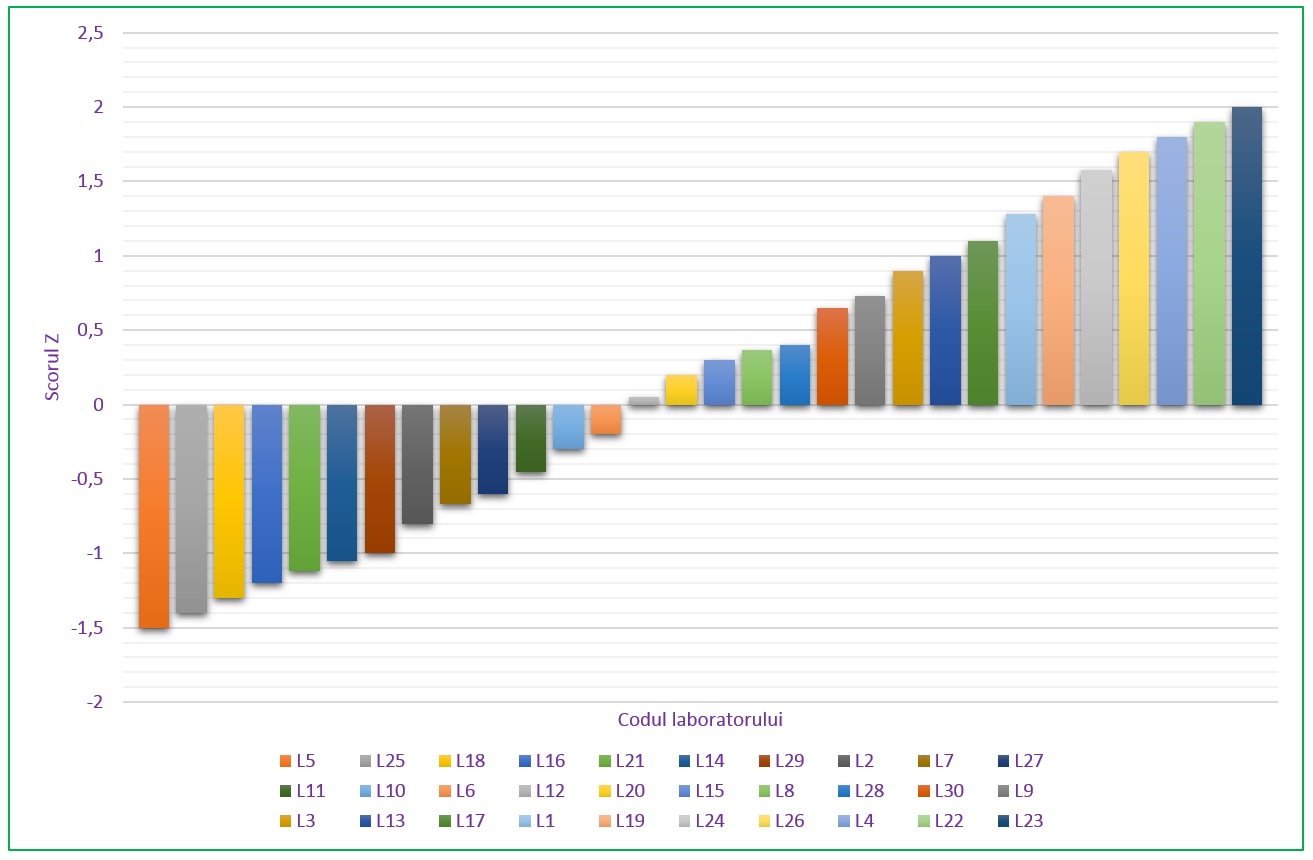Select the gray bar reaching -1,4
The width and height of the screenshot is (1313, 860).
(x=191, y=509)
